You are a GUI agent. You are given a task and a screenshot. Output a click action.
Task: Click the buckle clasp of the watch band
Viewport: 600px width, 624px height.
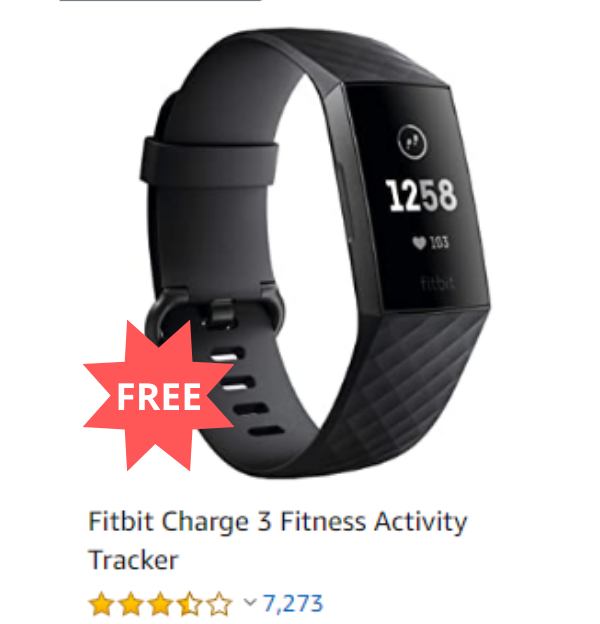(x=217, y=312)
